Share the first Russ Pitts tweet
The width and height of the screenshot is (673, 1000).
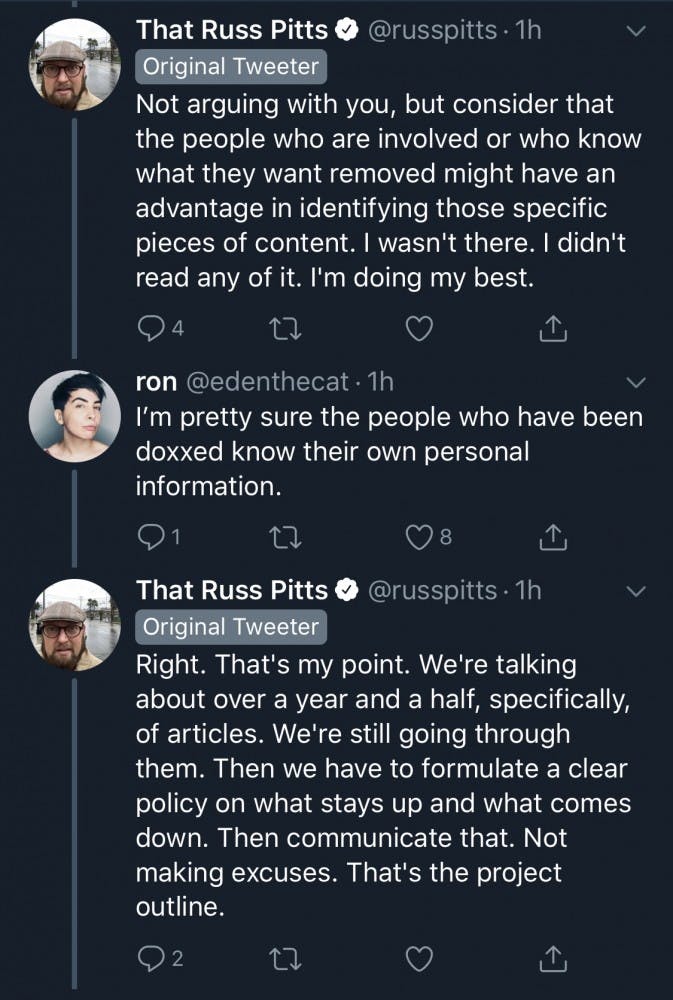553,327
